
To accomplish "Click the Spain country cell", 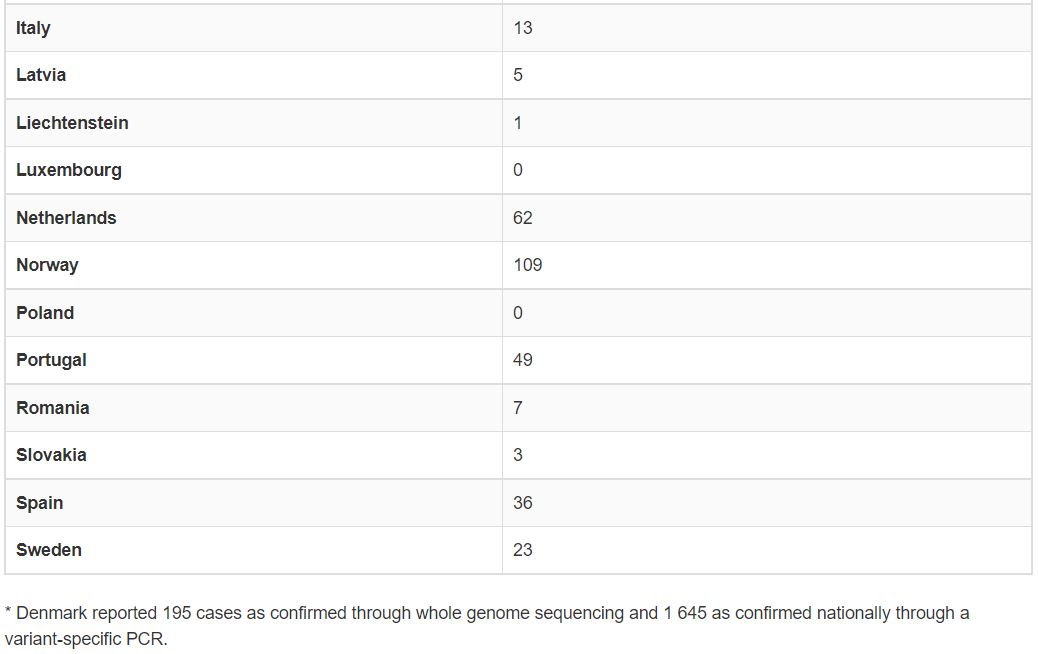I will 40,503.
